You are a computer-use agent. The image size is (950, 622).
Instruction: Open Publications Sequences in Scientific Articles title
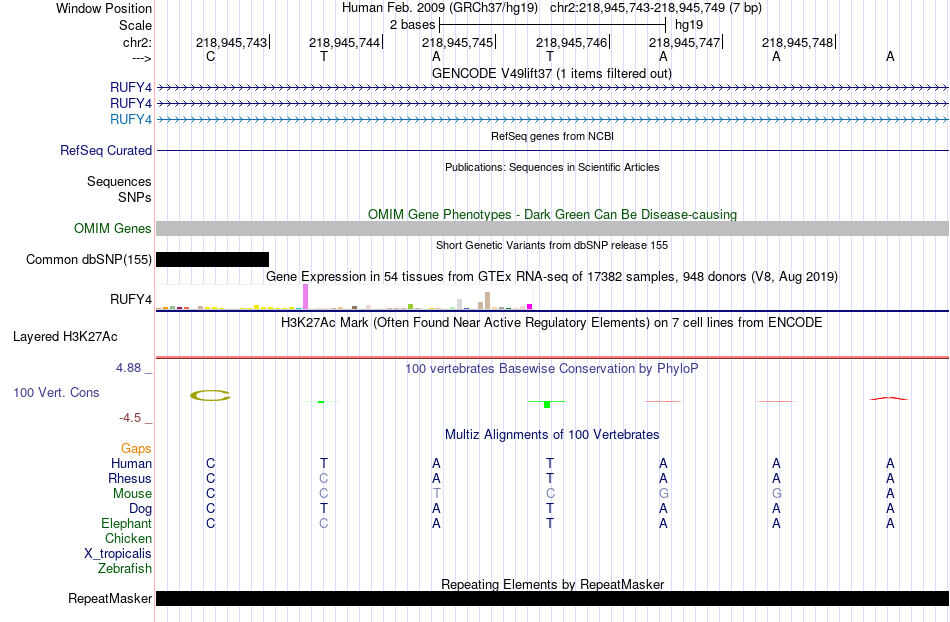point(552,167)
